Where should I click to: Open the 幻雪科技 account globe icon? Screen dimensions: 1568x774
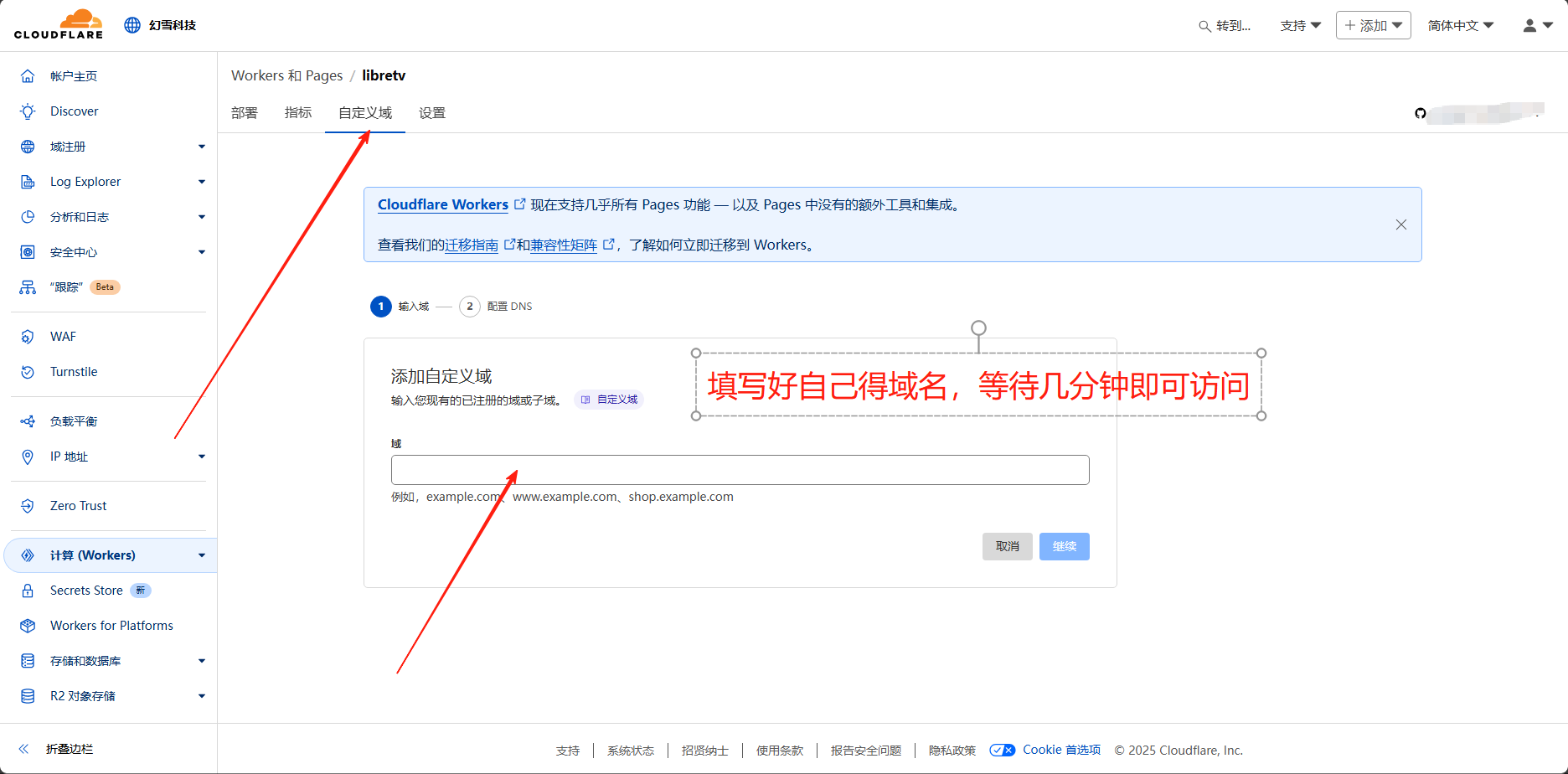point(132,25)
